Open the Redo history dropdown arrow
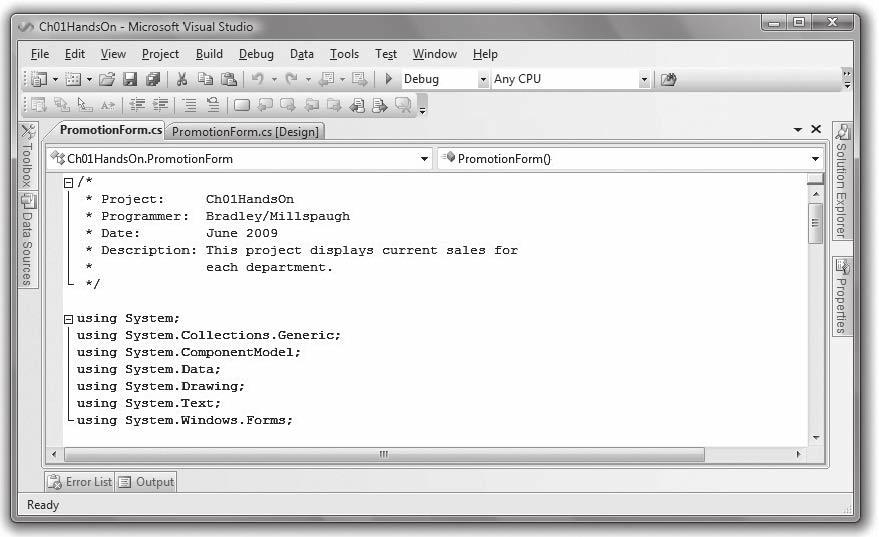The height and width of the screenshot is (537, 879). pos(308,80)
